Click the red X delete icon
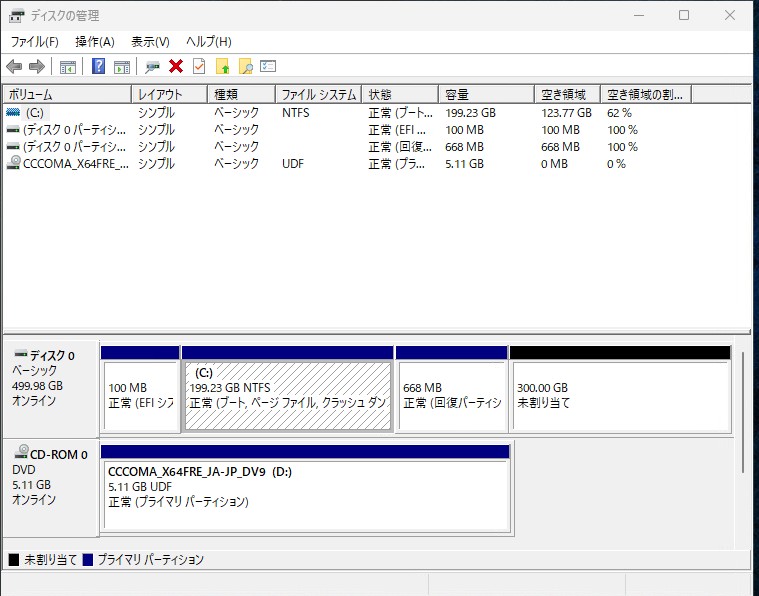This screenshot has height=596, width=759. click(176, 66)
